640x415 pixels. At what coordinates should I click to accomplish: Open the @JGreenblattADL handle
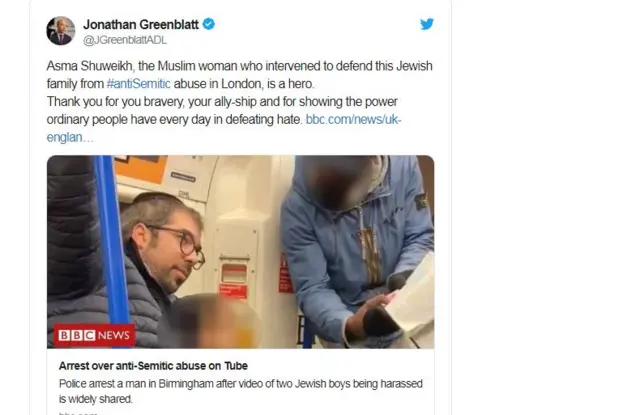click(x=125, y=40)
